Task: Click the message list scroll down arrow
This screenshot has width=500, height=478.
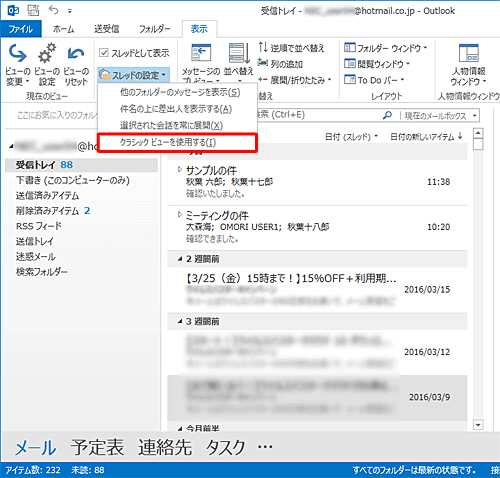Action: click(x=478, y=425)
